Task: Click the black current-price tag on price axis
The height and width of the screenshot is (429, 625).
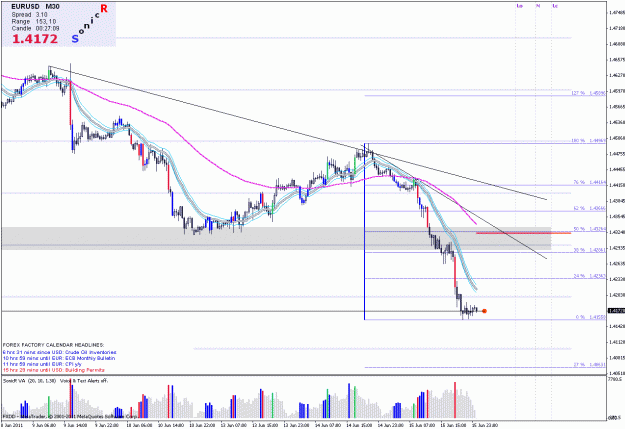Action: (x=616, y=311)
